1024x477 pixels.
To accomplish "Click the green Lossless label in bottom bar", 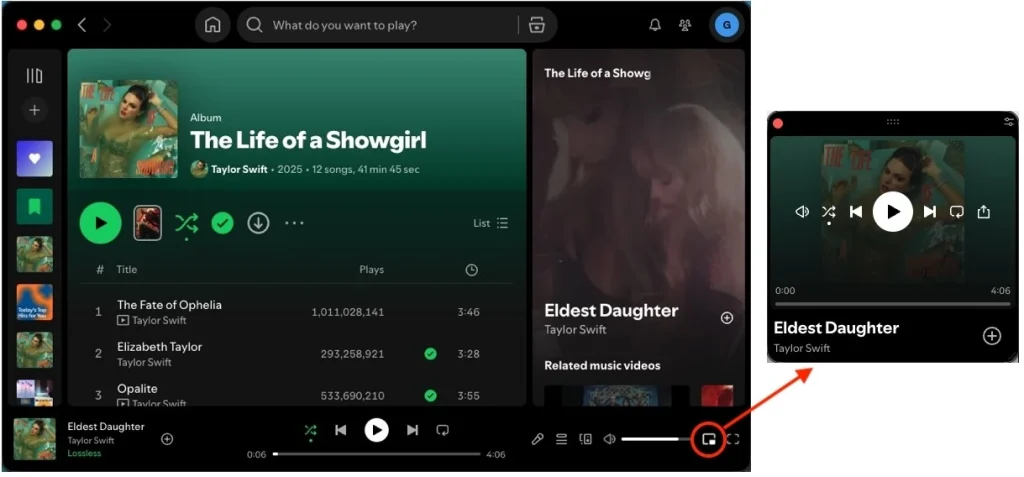I will [84, 453].
